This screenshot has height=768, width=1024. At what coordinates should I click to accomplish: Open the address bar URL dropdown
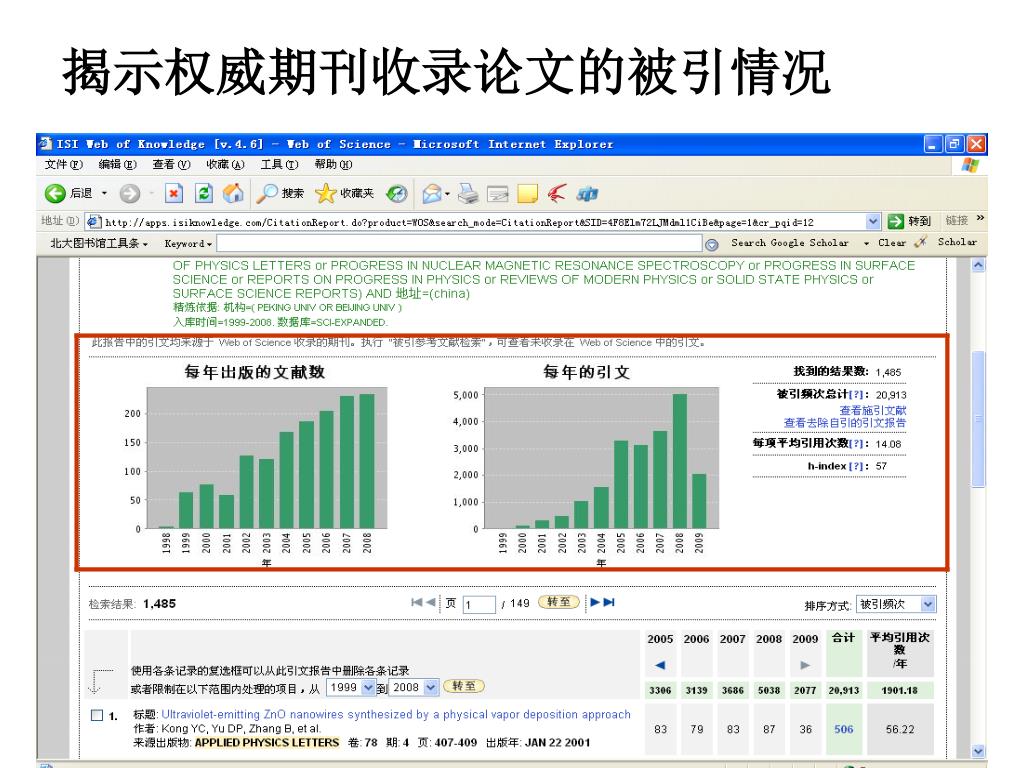pyautogui.click(x=873, y=221)
